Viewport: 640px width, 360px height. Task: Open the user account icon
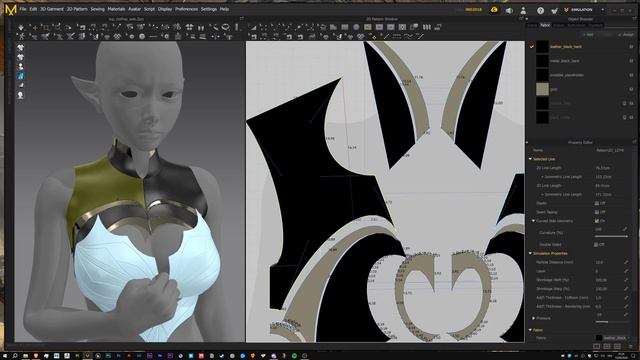523,10
